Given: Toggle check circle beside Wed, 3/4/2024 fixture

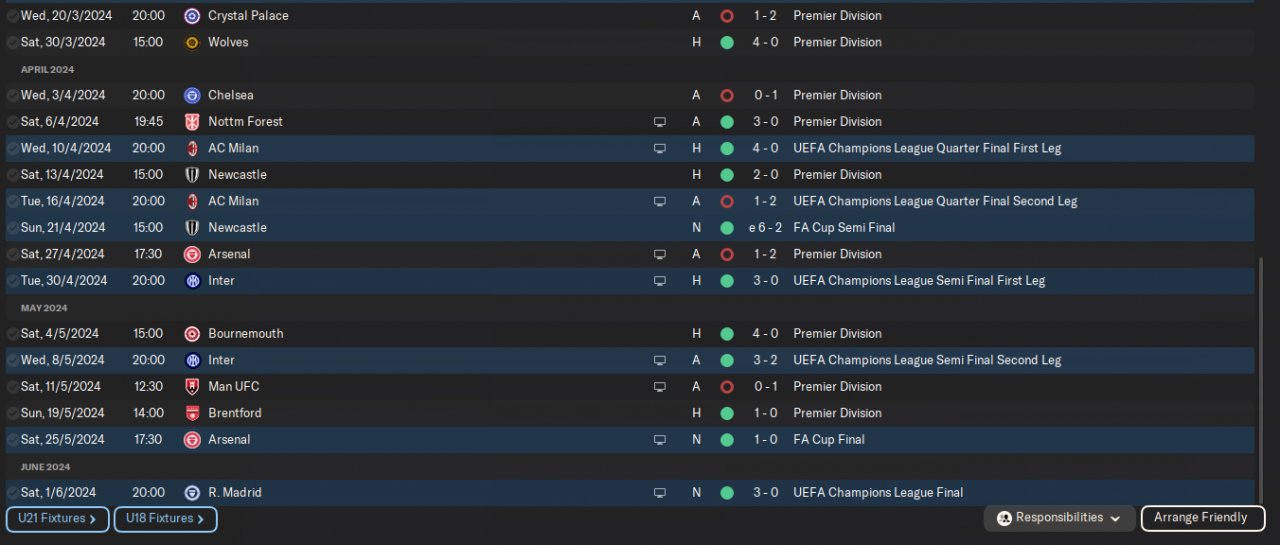Looking at the screenshot, I should click(x=12, y=96).
